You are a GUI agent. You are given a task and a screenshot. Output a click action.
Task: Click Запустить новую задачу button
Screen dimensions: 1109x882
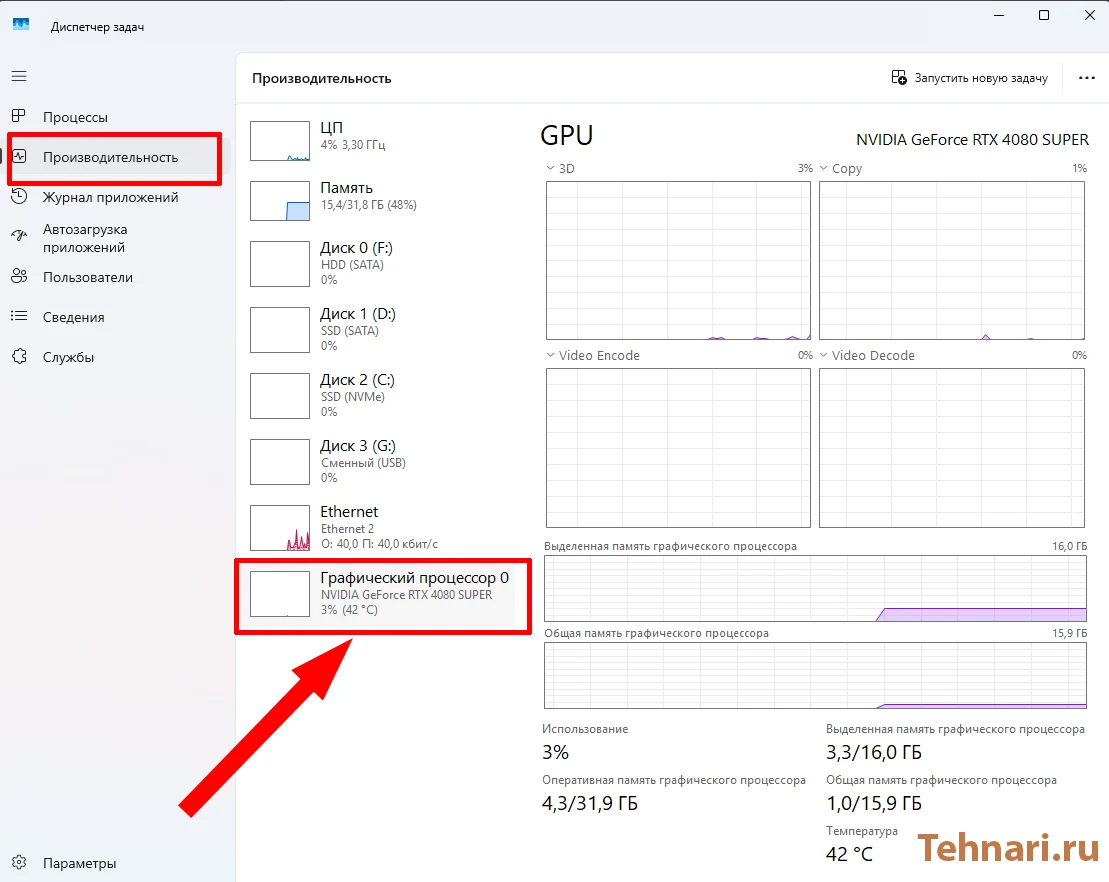click(969, 77)
